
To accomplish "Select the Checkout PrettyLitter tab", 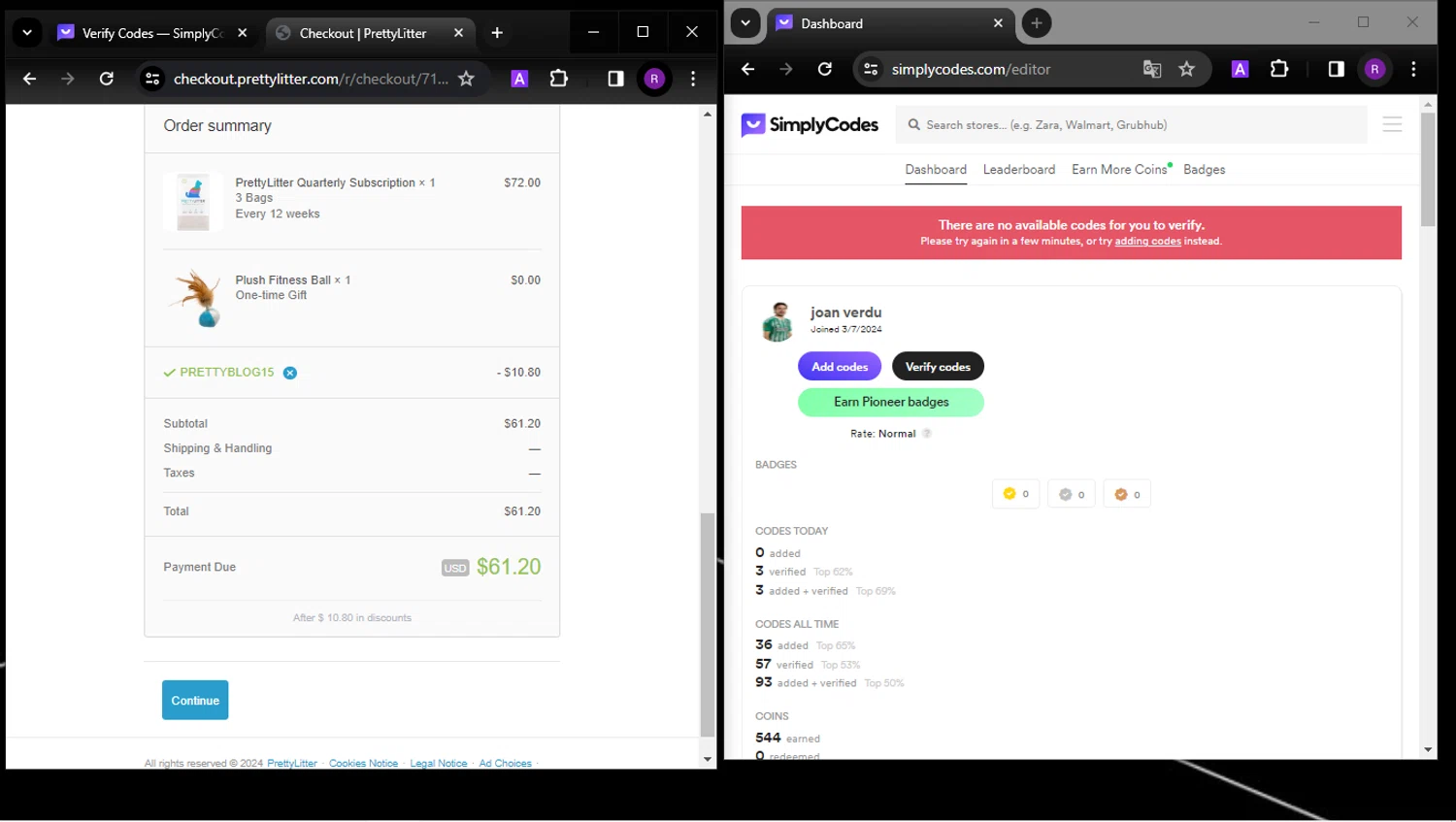I will point(370,33).
